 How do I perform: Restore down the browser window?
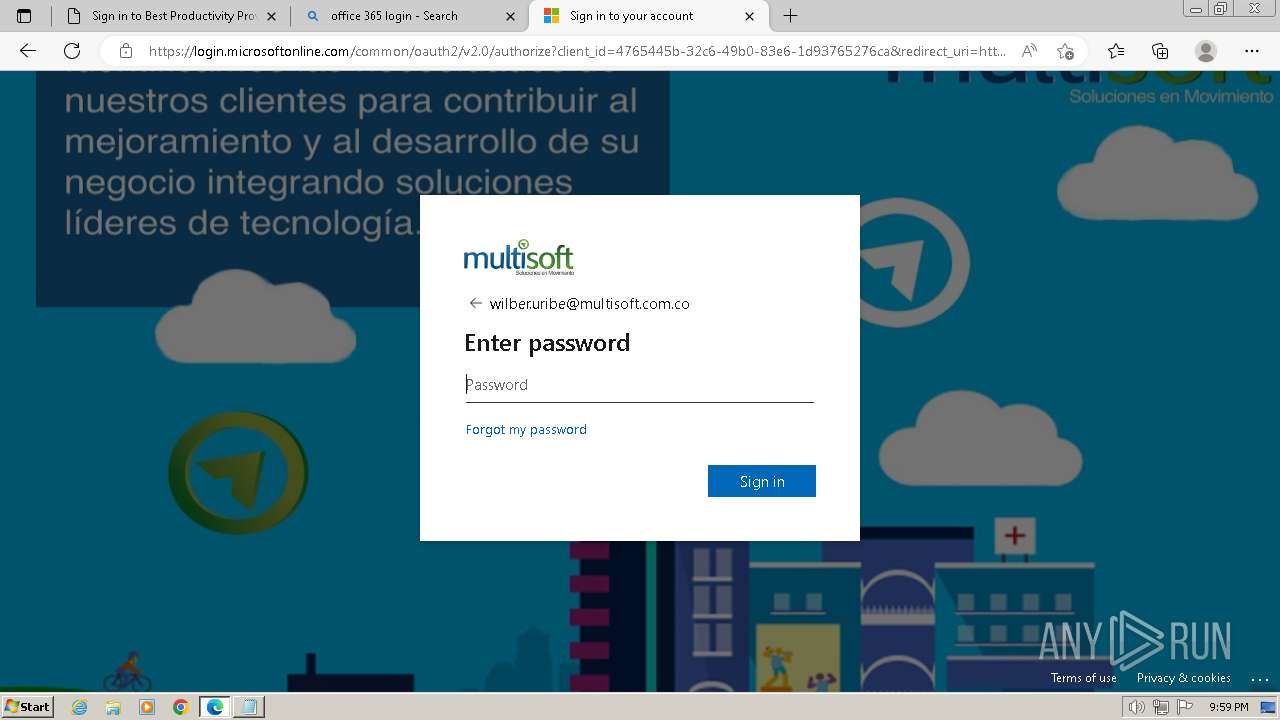1220,9
